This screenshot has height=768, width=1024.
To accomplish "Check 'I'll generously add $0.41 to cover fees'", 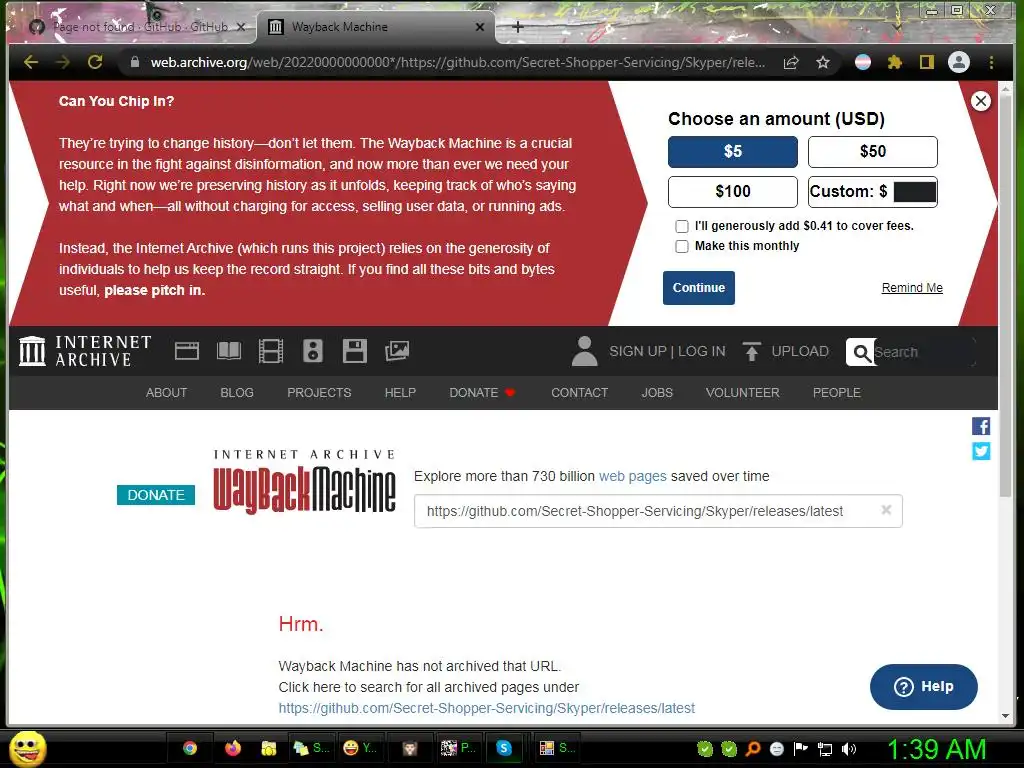I will (682, 226).
